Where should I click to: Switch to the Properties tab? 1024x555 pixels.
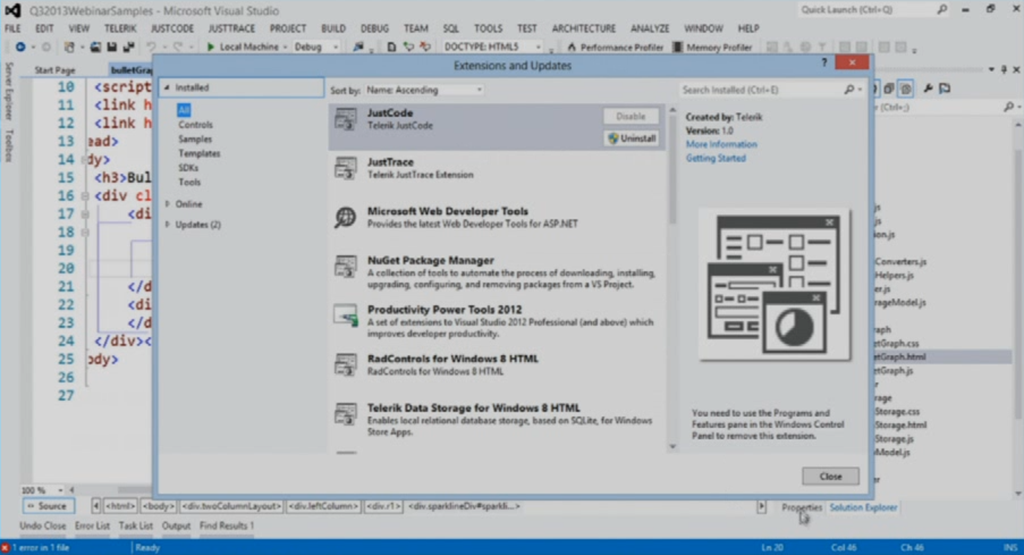pos(801,507)
